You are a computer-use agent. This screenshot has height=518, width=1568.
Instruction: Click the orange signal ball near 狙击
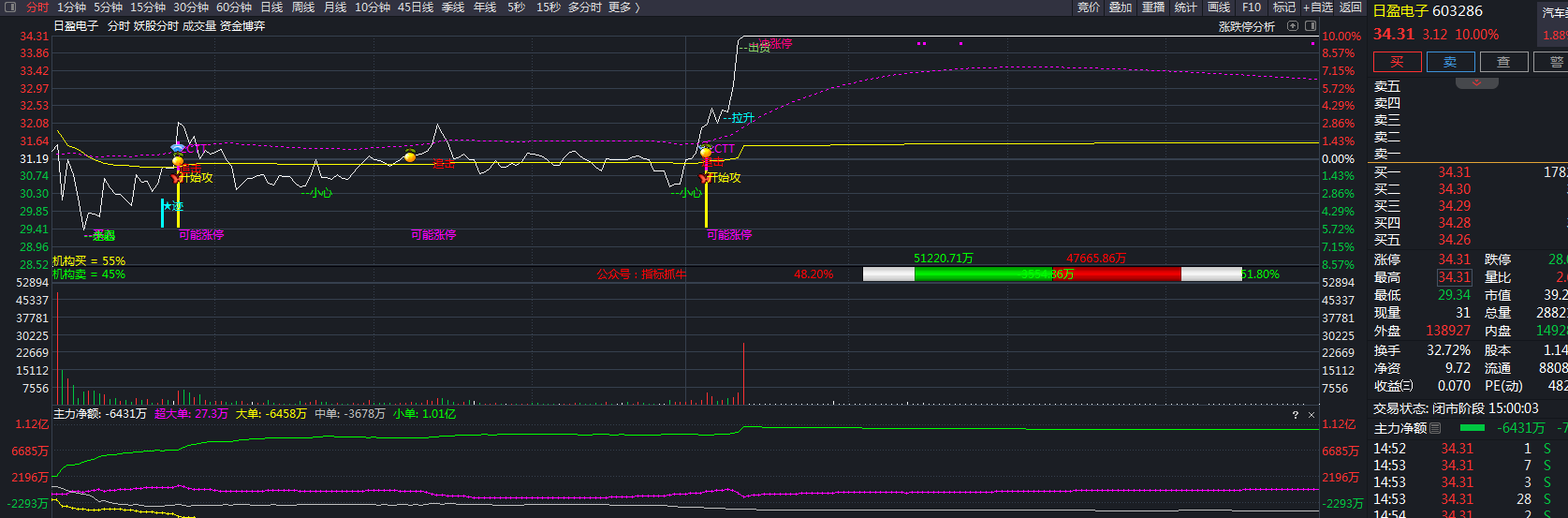410,156
